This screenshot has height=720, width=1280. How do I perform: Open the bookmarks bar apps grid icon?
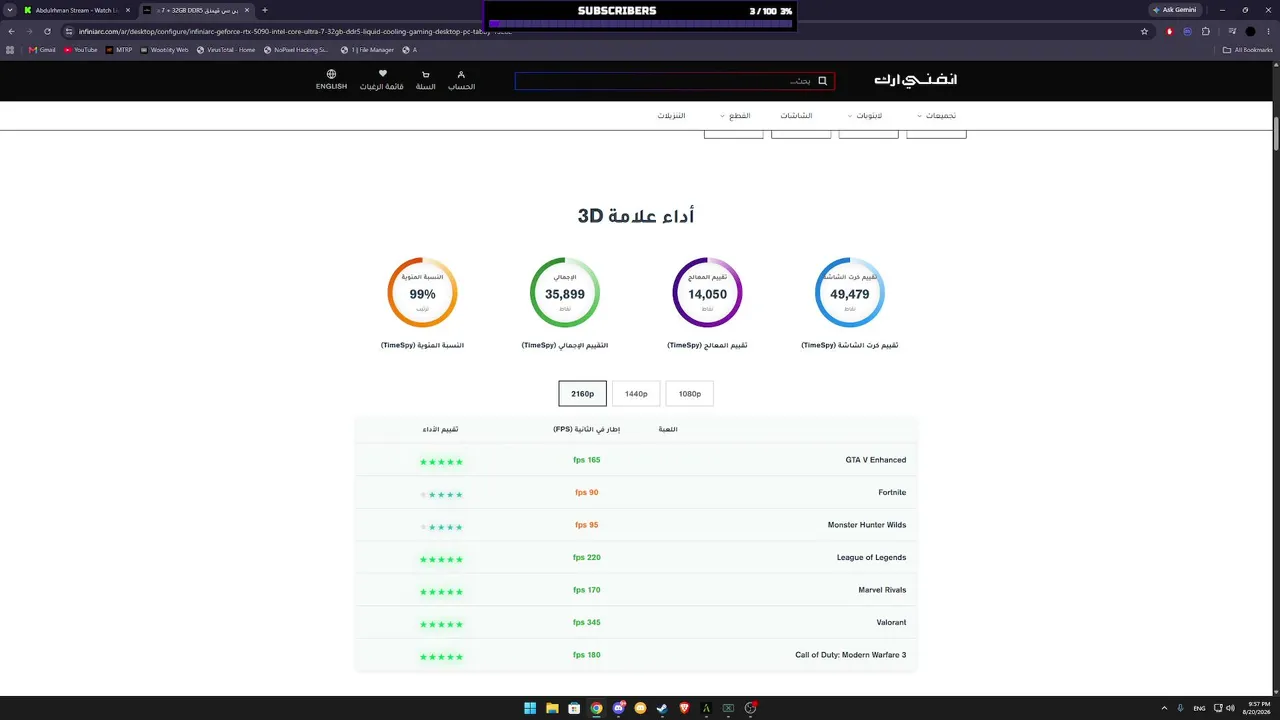pos(11,49)
